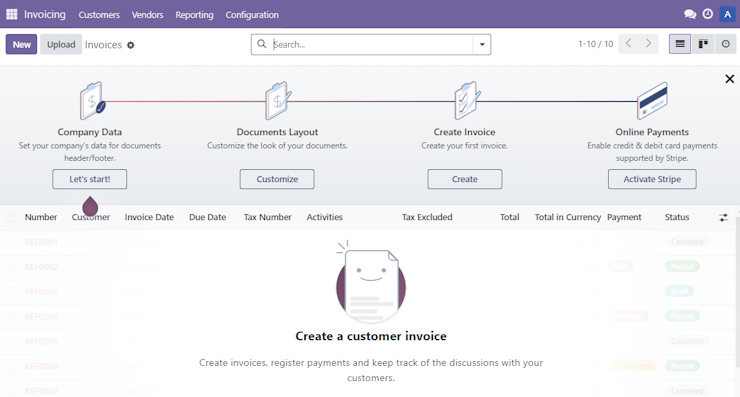Screen dimensions: 740x397
Task: Go to next page of records
Action: point(648,43)
